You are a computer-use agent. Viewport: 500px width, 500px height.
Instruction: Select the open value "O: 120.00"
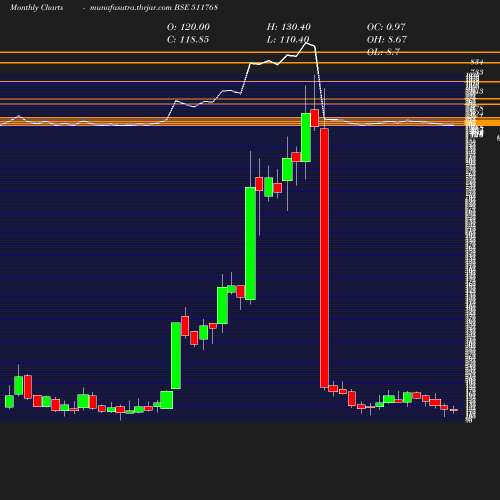point(188,27)
